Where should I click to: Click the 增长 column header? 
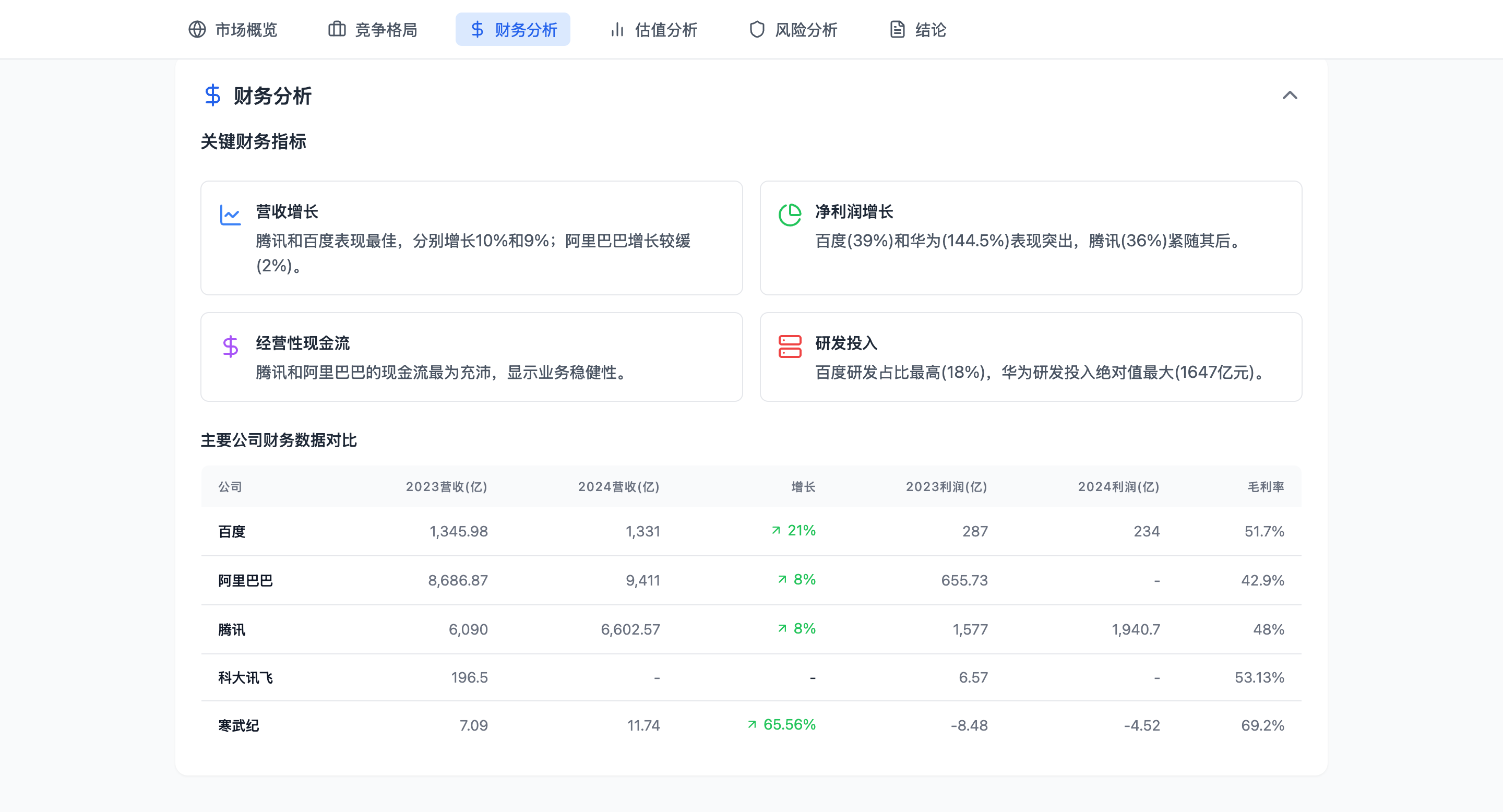803,486
